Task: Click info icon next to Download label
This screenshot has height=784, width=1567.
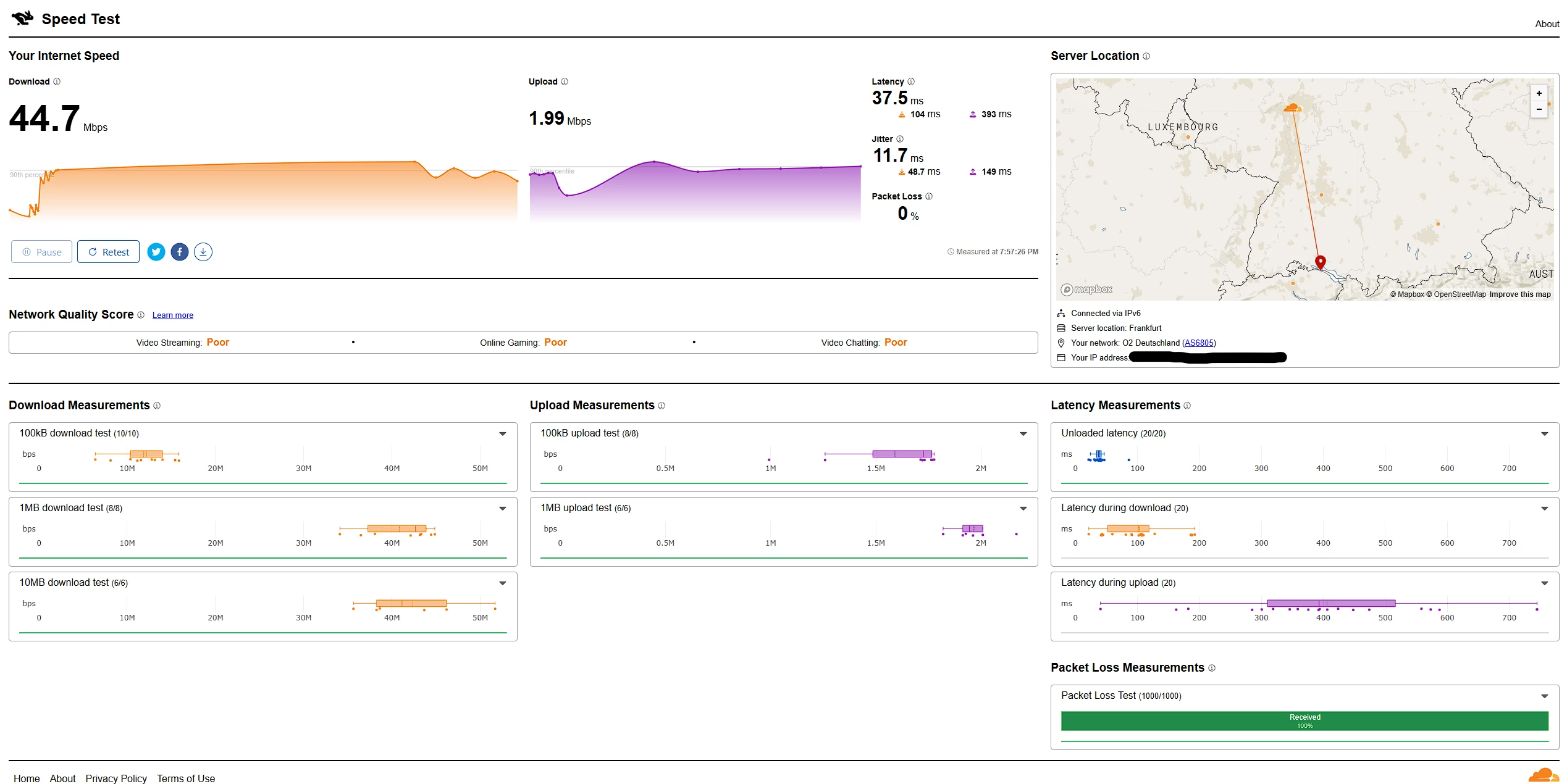Action: 57,81
